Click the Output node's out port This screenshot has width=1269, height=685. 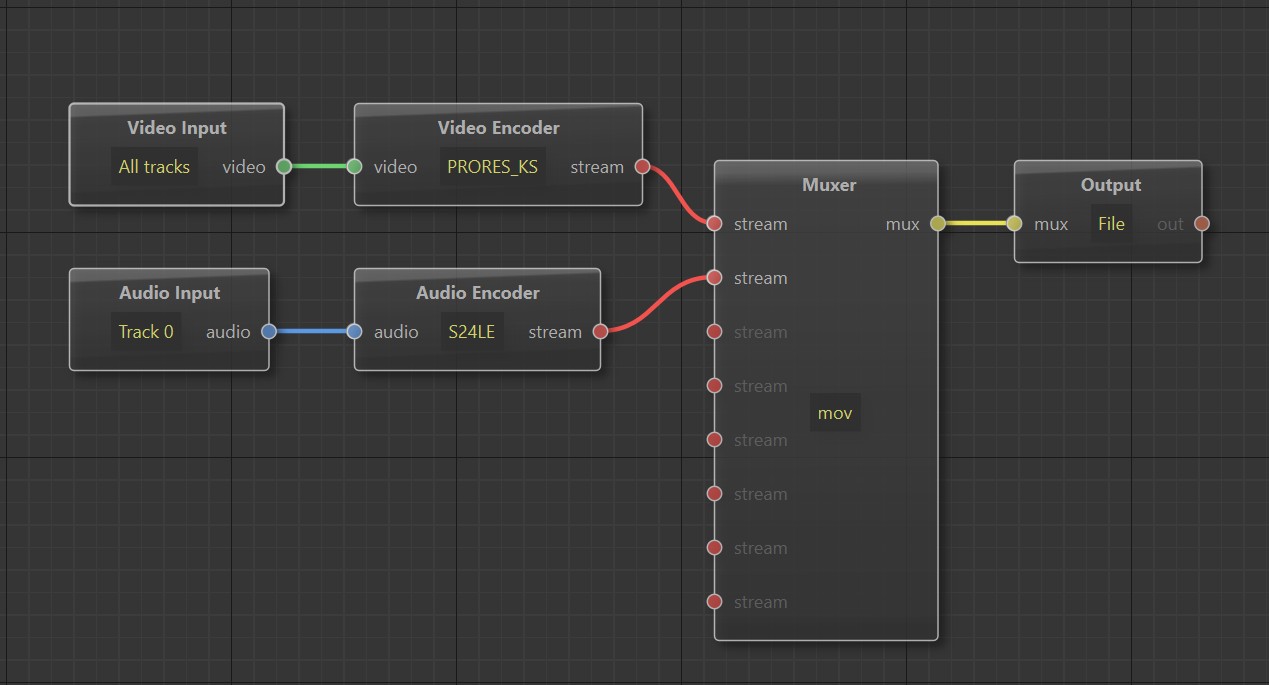tap(1202, 224)
